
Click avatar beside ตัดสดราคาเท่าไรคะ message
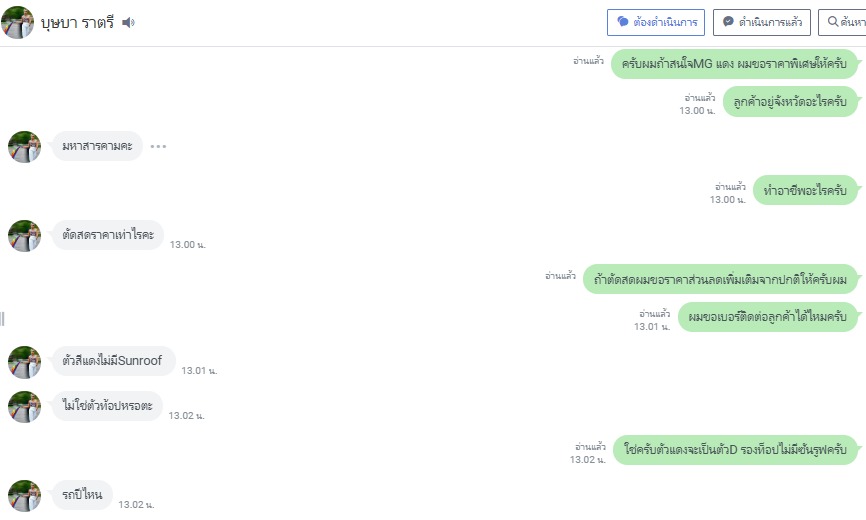pyautogui.click(x=24, y=236)
